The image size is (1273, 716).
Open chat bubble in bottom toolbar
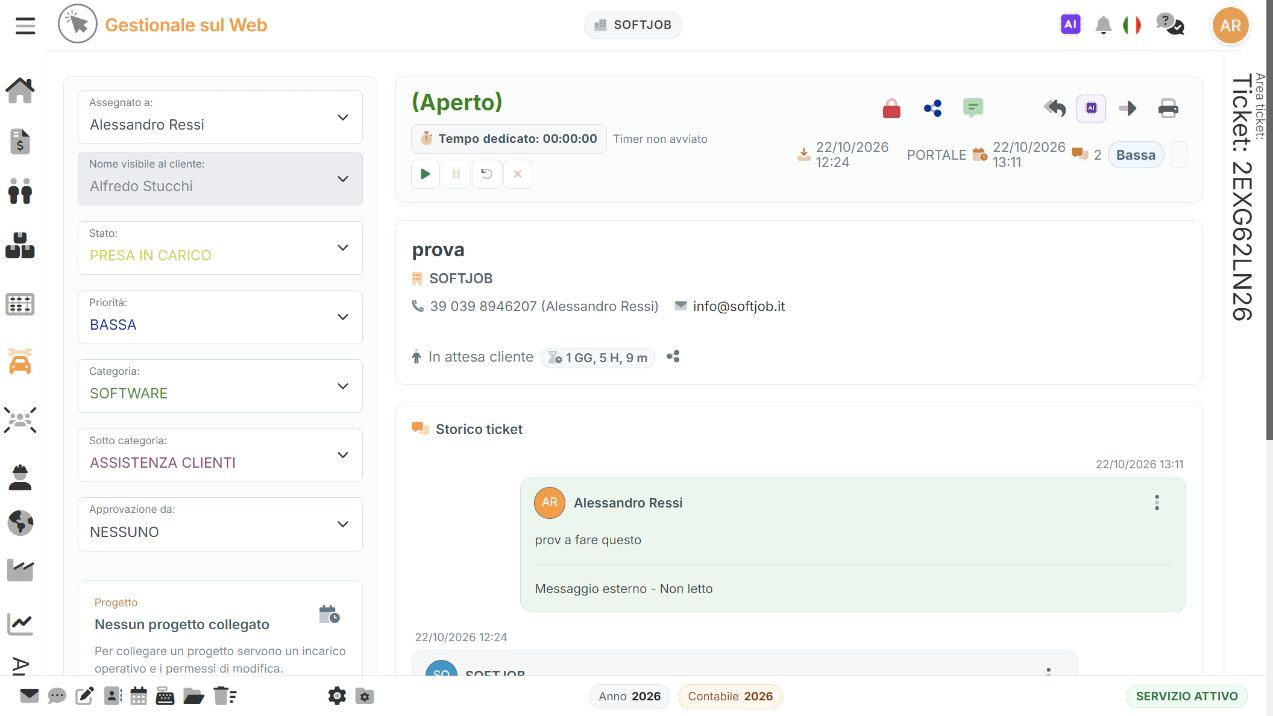57,696
